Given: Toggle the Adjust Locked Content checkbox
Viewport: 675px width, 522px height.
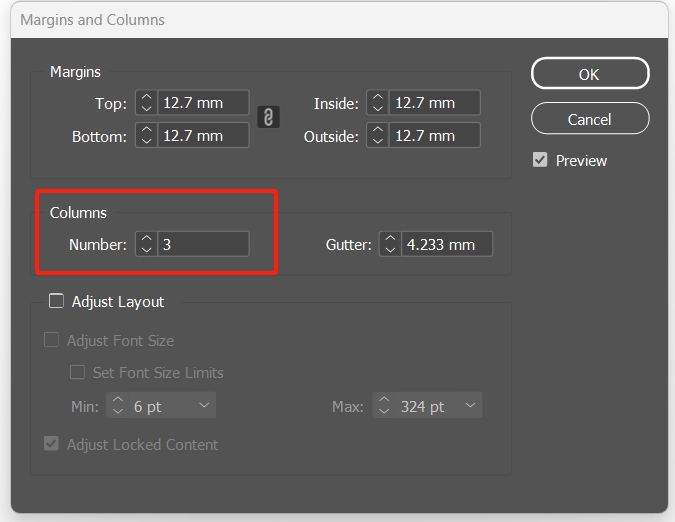Looking at the screenshot, I should click(52, 445).
